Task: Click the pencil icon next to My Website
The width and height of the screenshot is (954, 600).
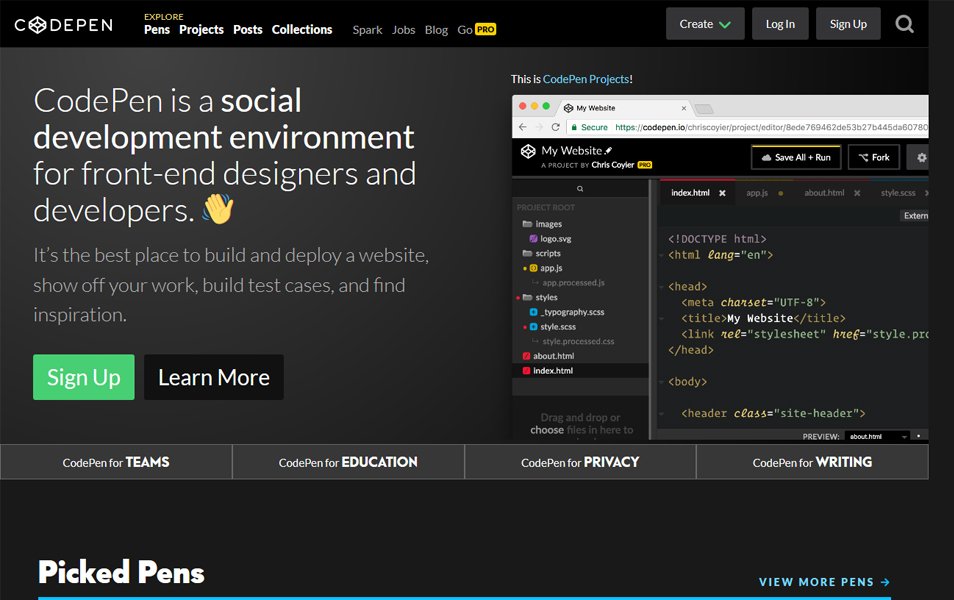Action: coord(608,150)
